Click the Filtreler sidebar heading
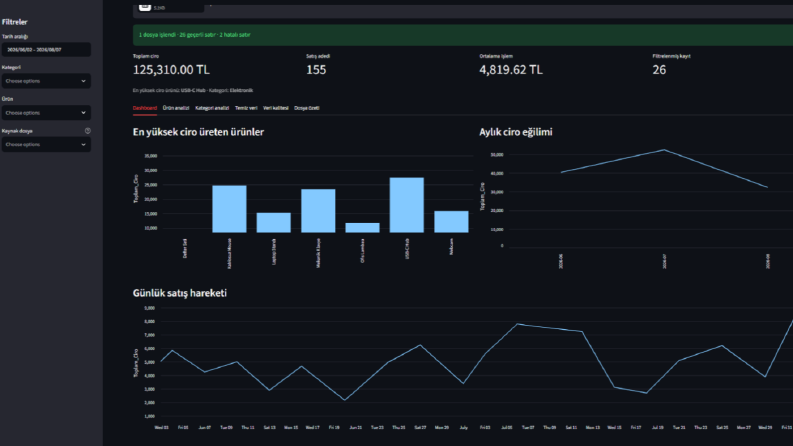The width and height of the screenshot is (793, 446). (x=15, y=22)
